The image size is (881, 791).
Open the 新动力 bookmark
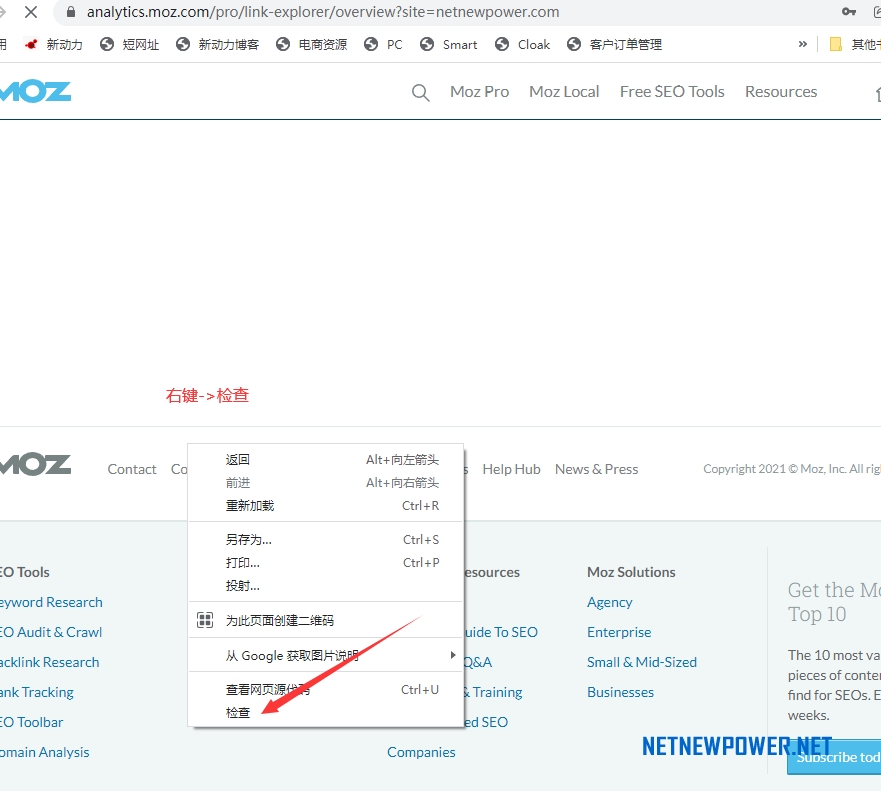[54, 44]
